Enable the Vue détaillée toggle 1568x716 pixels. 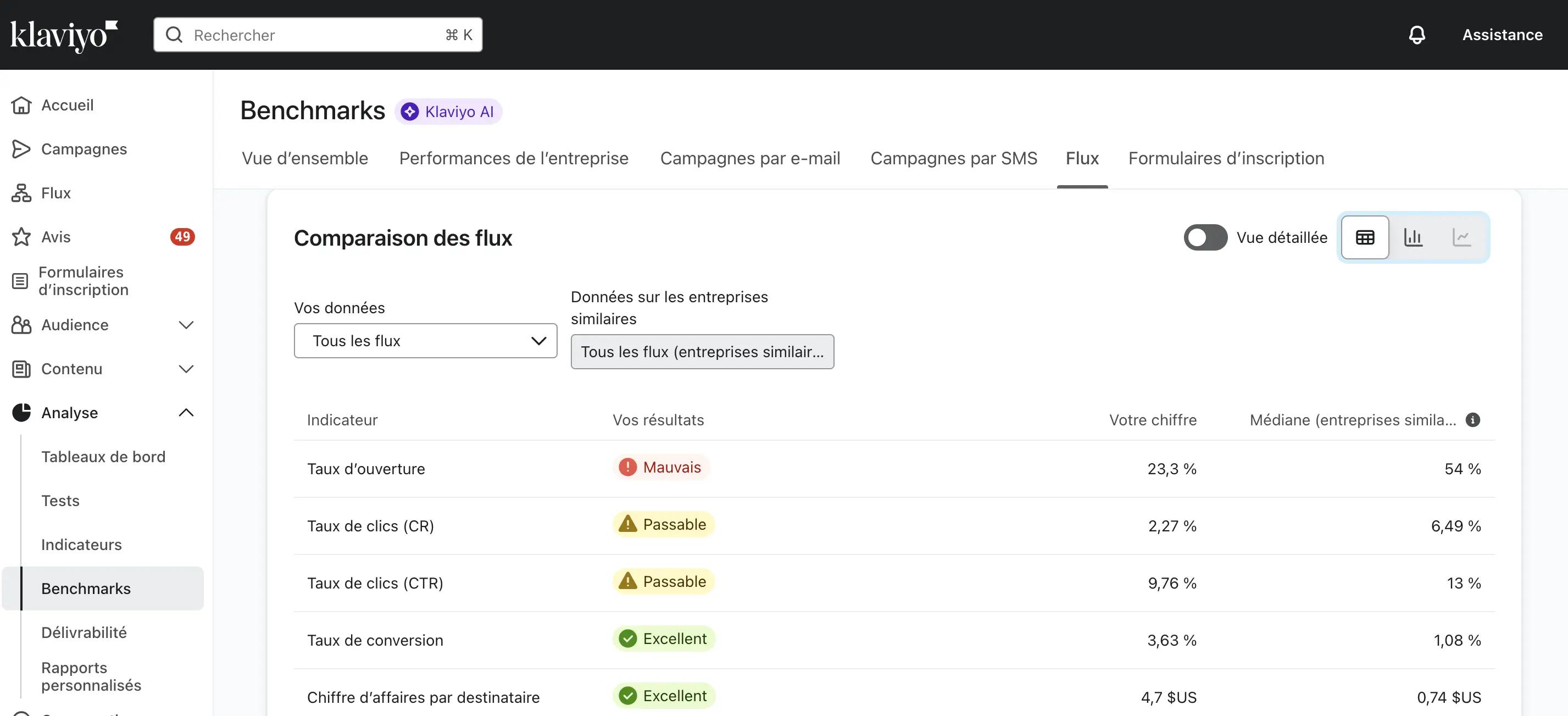click(1205, 237)
